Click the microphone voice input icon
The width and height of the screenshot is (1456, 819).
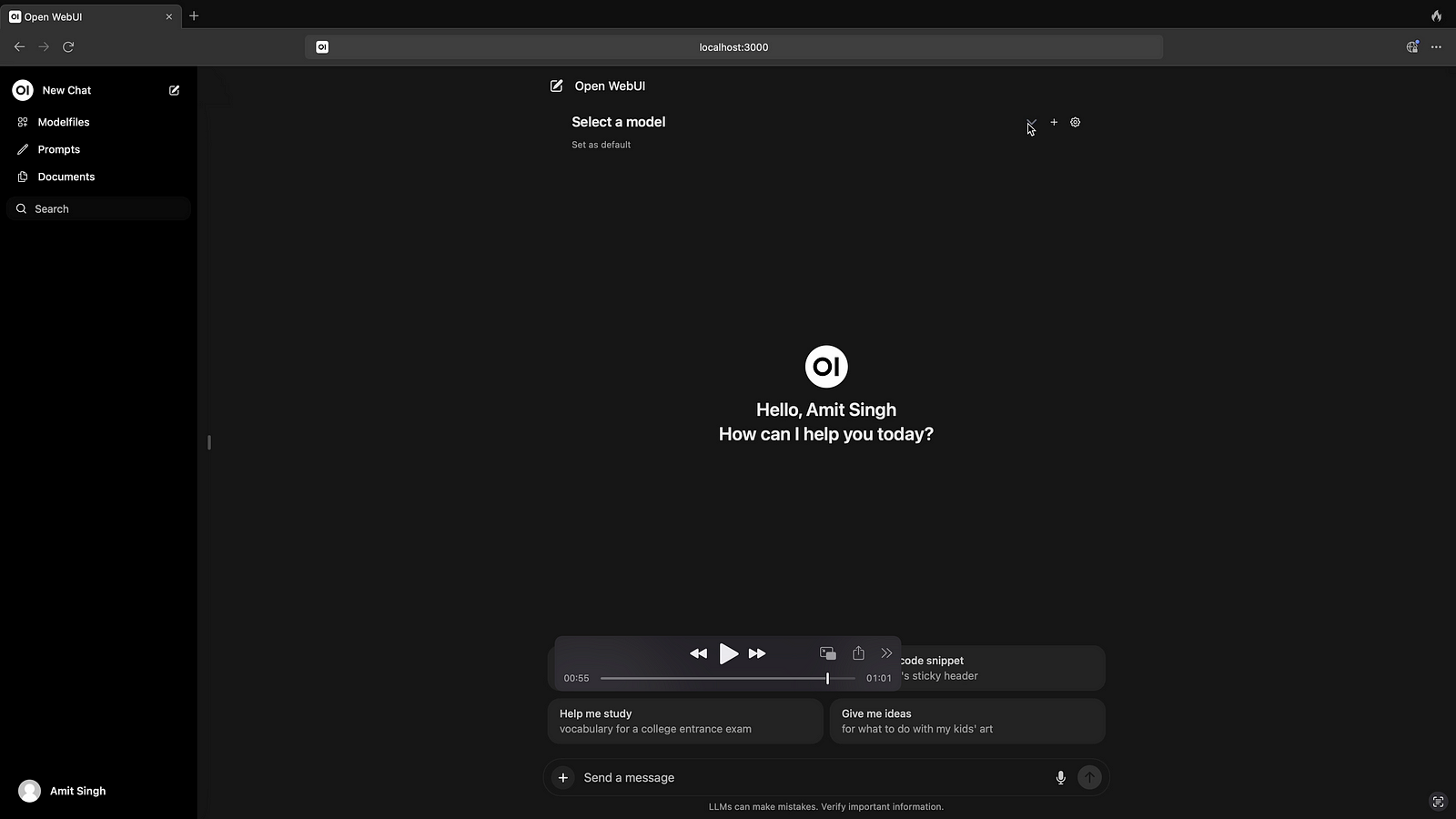[1060, 778]
